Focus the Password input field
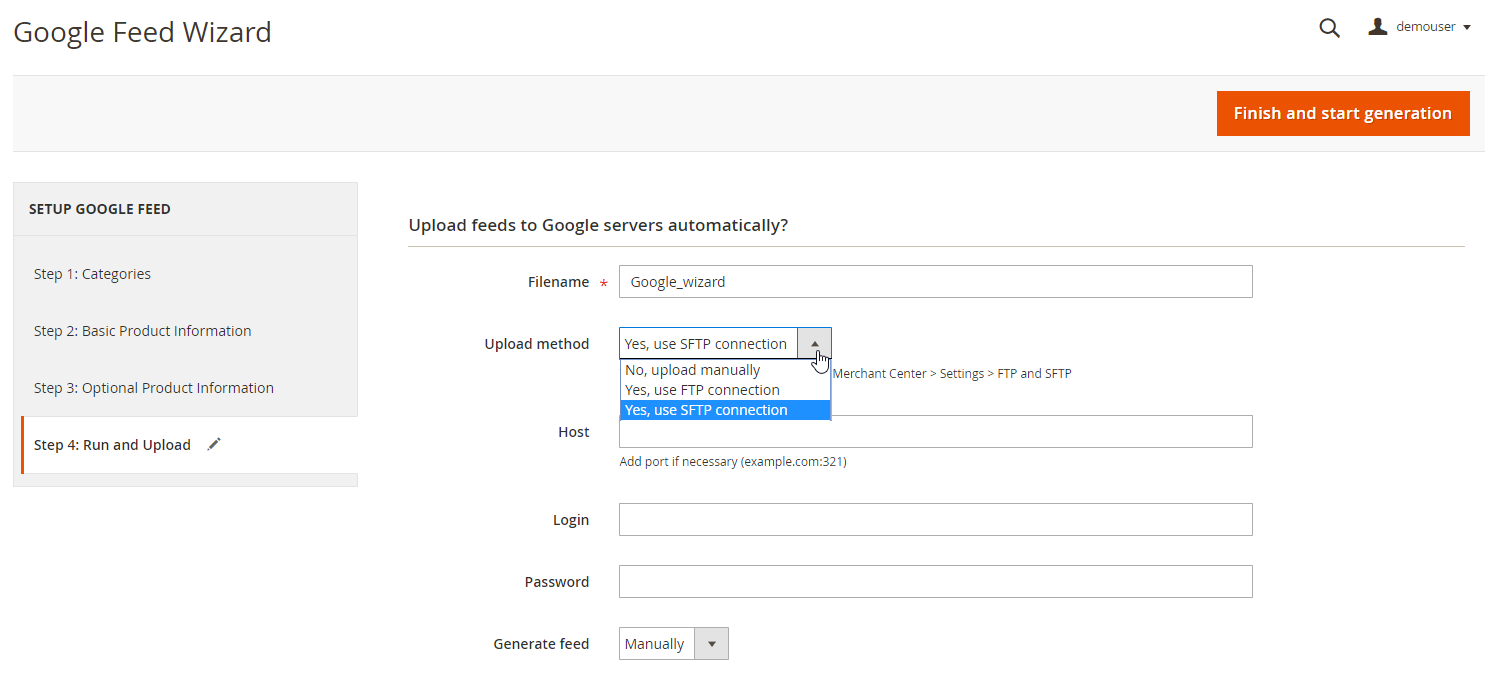1496x686 pixels. coord(935,581)
